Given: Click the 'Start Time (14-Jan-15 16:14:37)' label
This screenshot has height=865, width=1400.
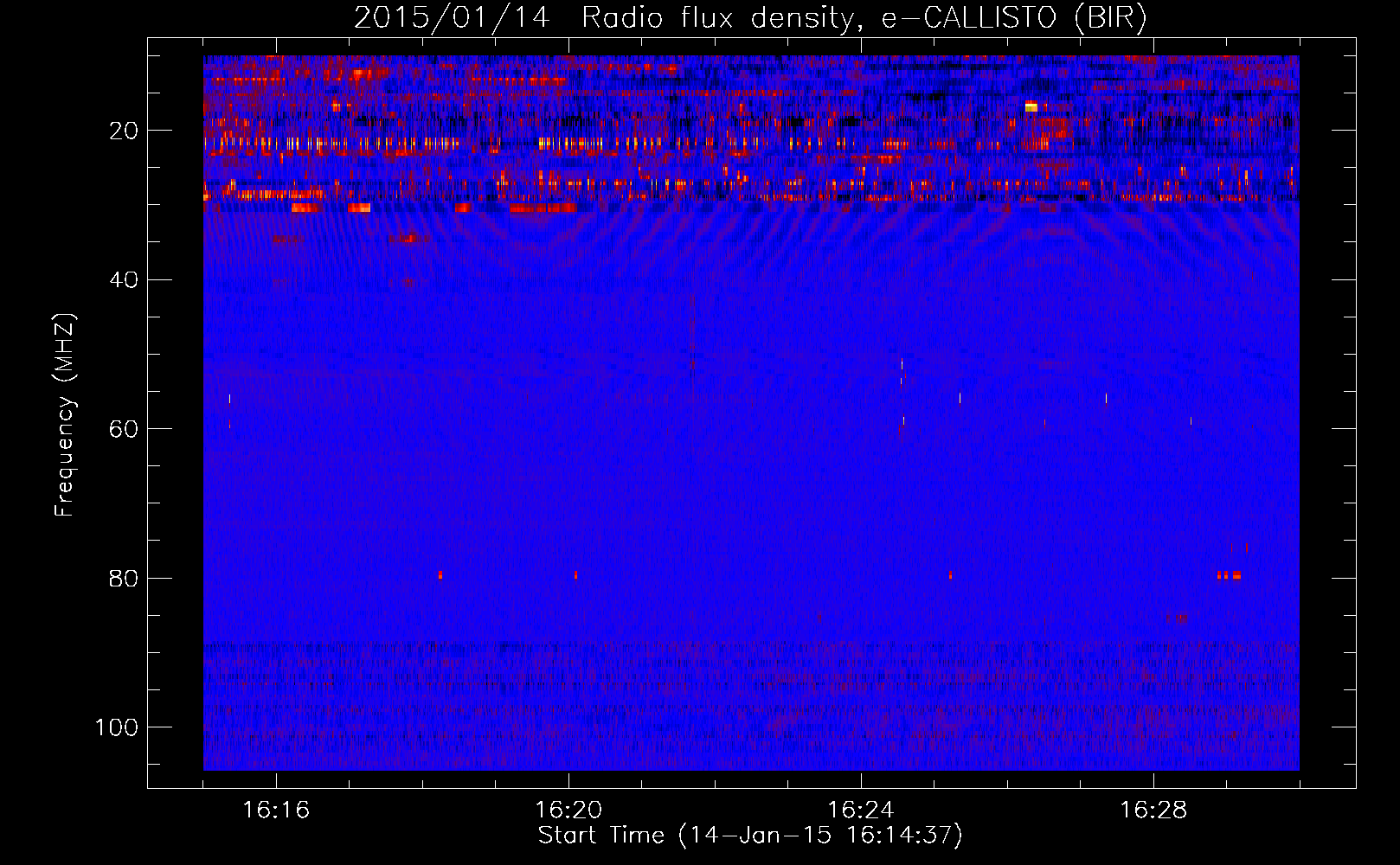Looking at the screenshot, I should pos(750,836).
